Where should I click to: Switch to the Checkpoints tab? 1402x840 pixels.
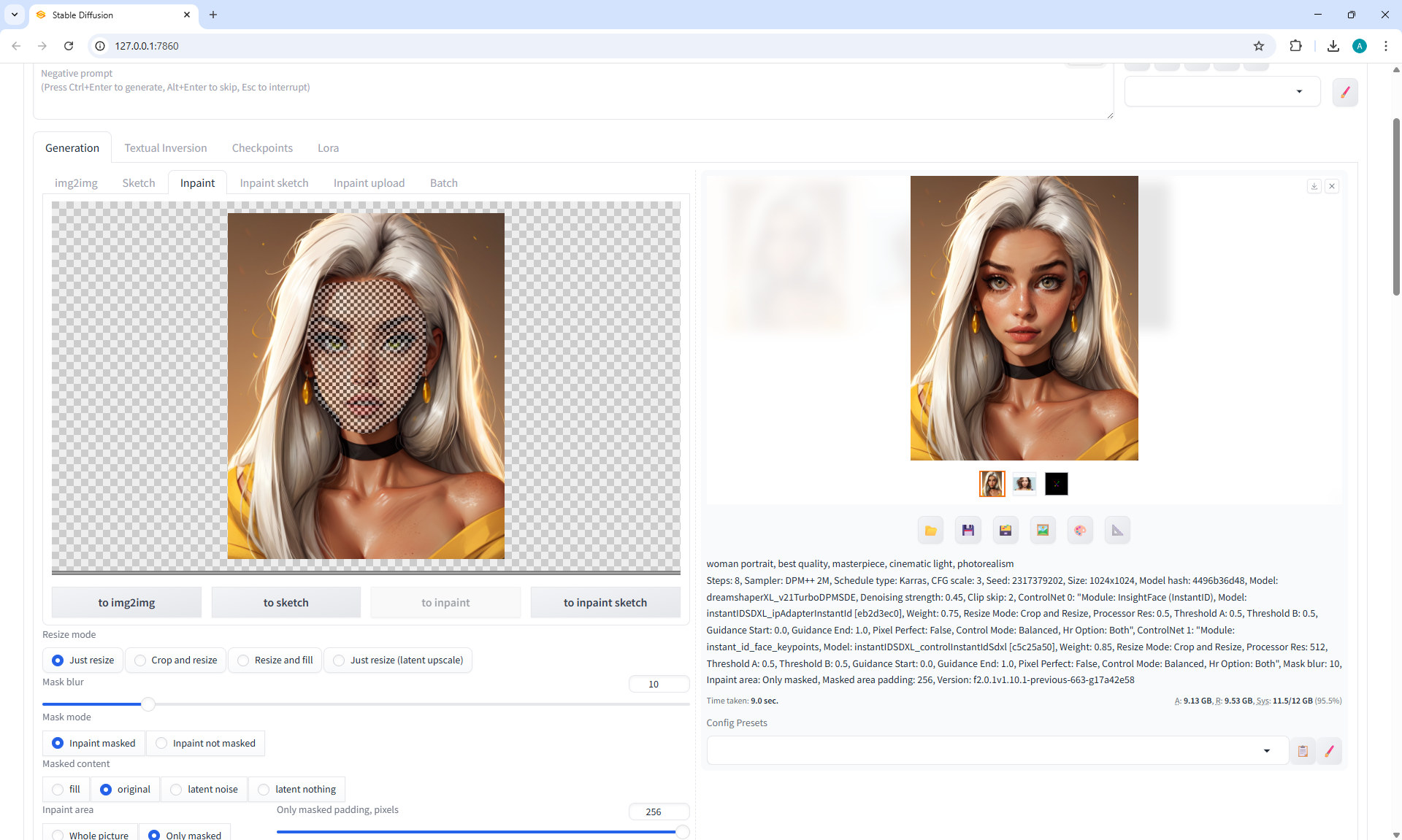pos(262,148)
